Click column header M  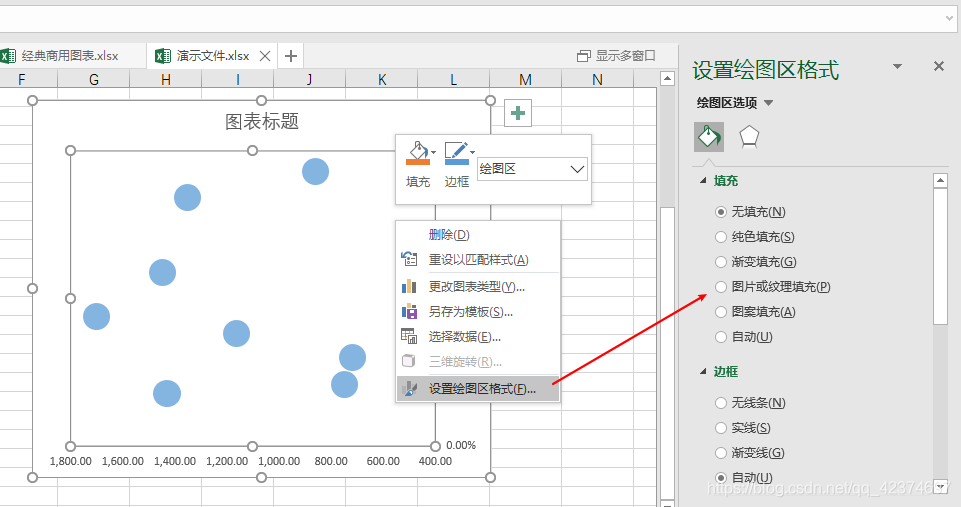tap(525, 79)
